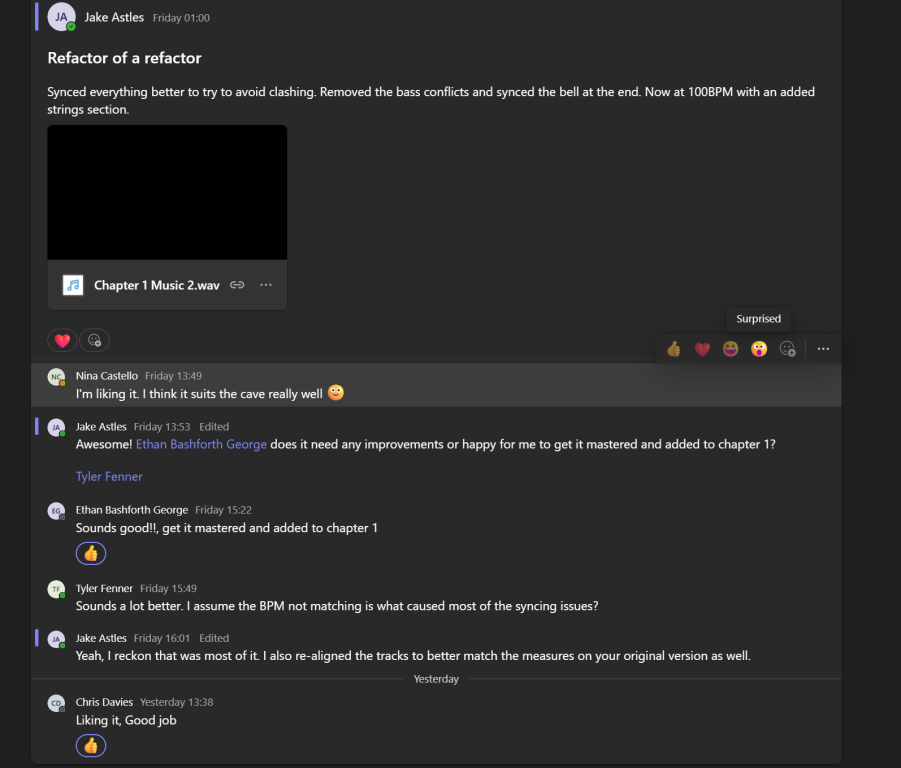Choose the laugh emoji reaction
Screen dimensions: 901x768
click(730, 349)
